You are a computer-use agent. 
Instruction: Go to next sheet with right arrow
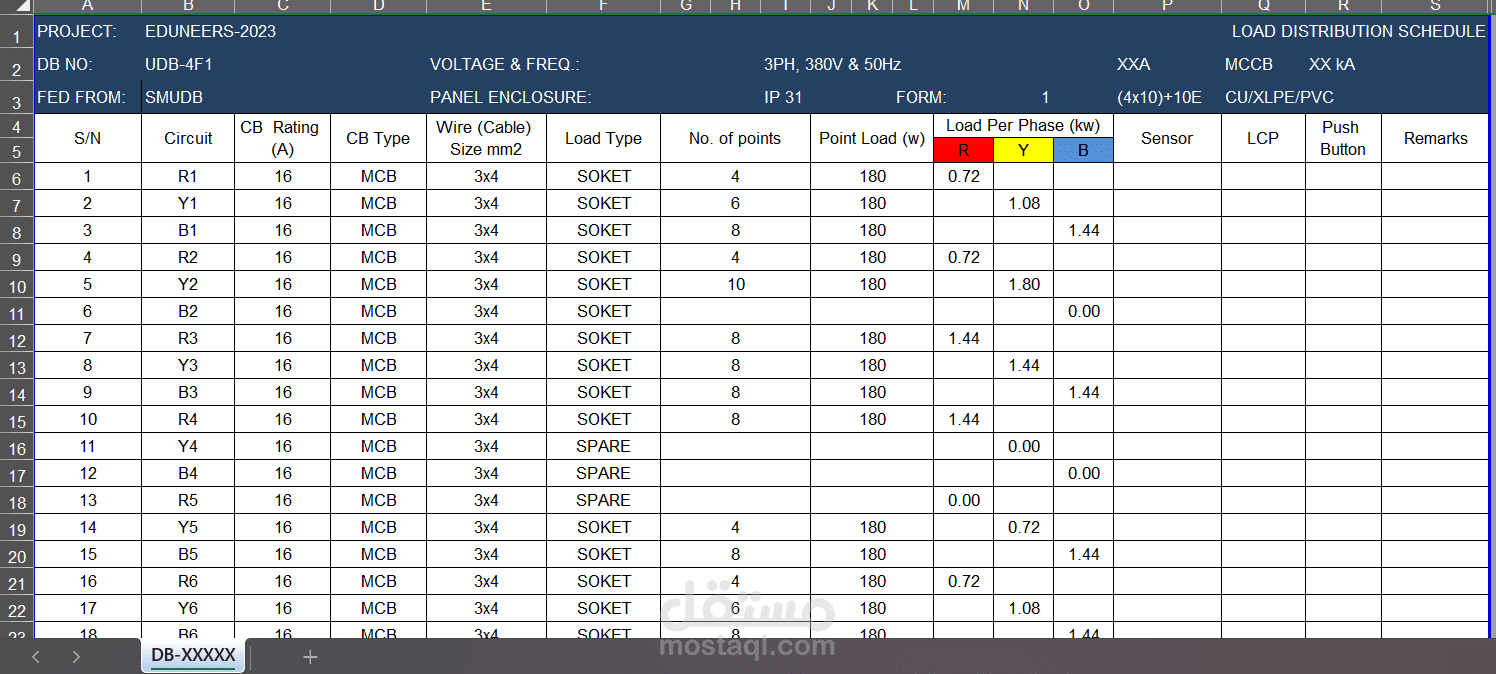click(76, 657)
